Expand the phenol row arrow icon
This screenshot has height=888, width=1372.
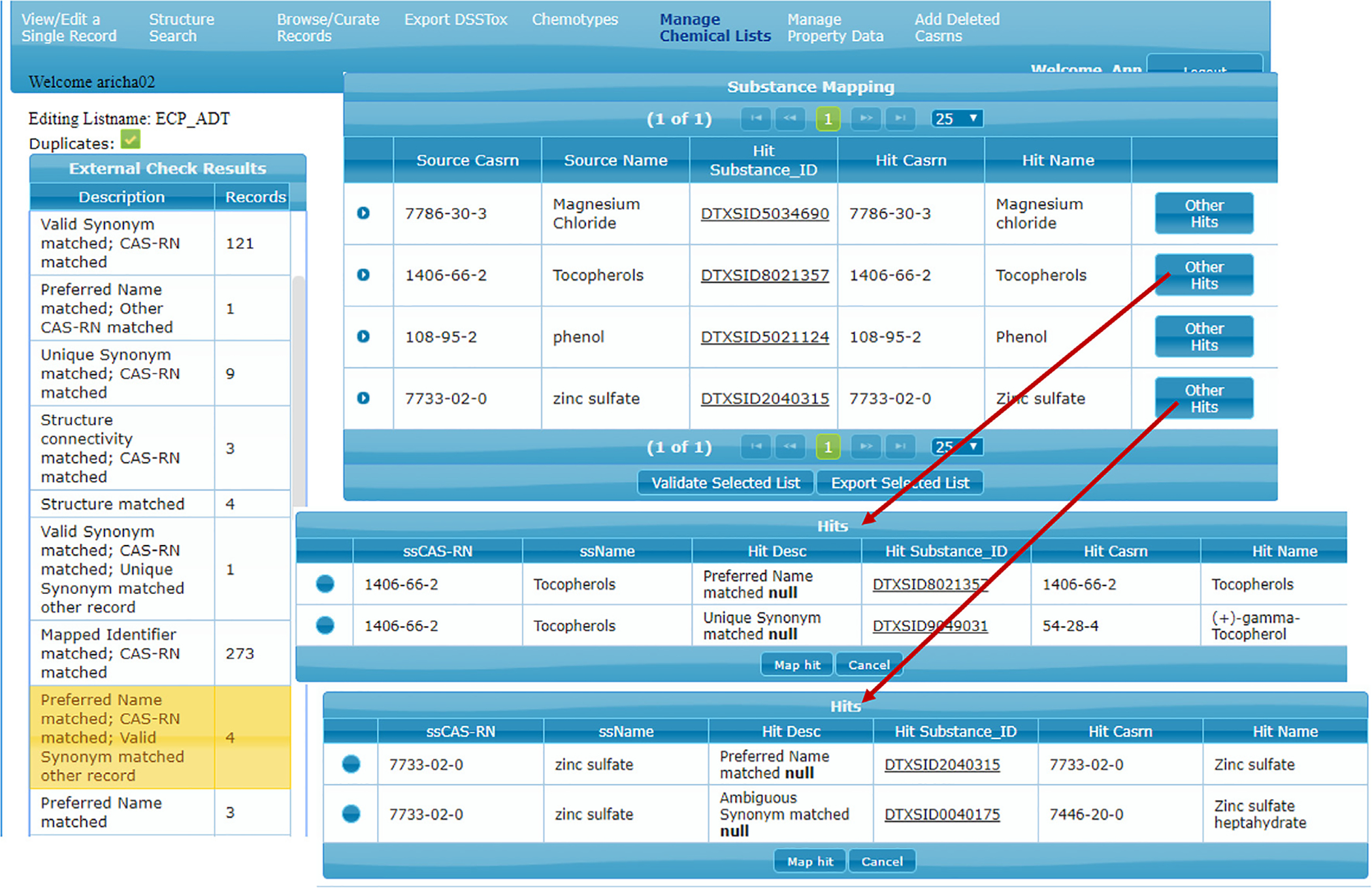(x=363, y=337)
